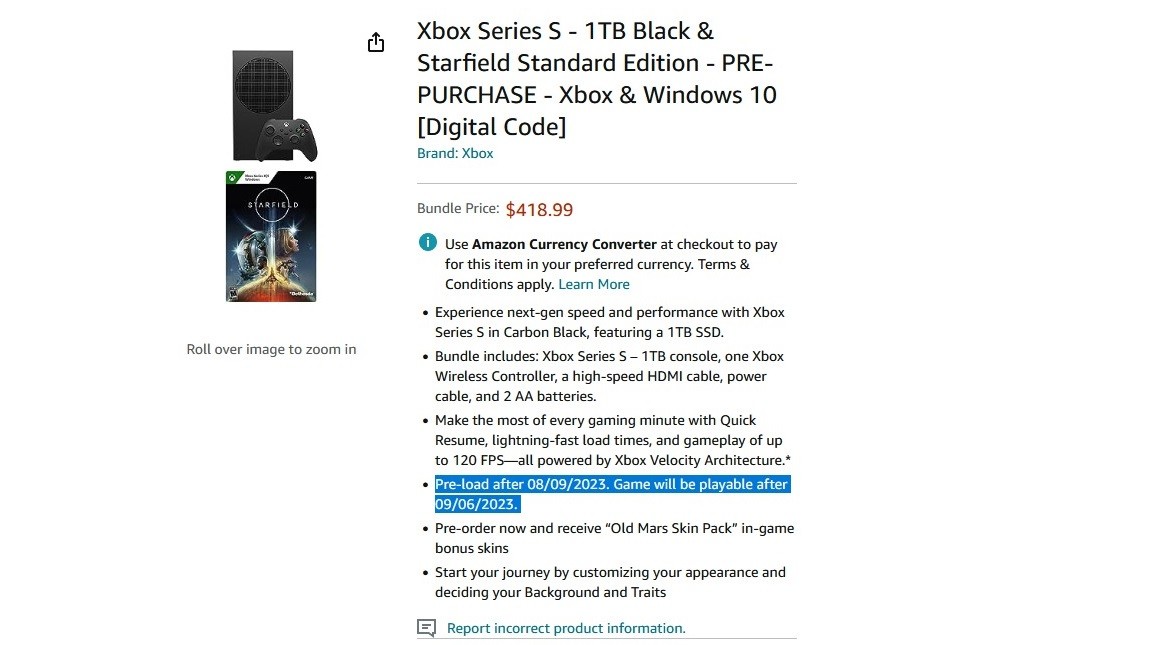Click the Carbon Black 1TB SSD bullet
Screen dimensions: 1164x645
pyautogui.click(x=609, y=322)
